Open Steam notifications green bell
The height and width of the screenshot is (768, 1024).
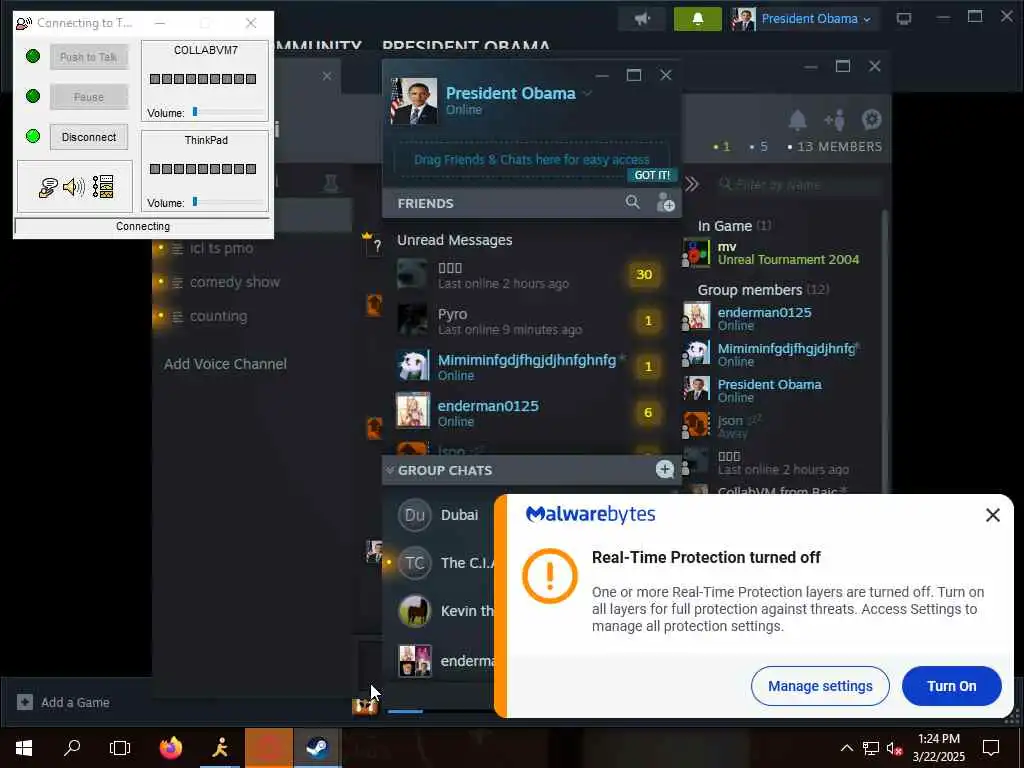pos(697,19)
